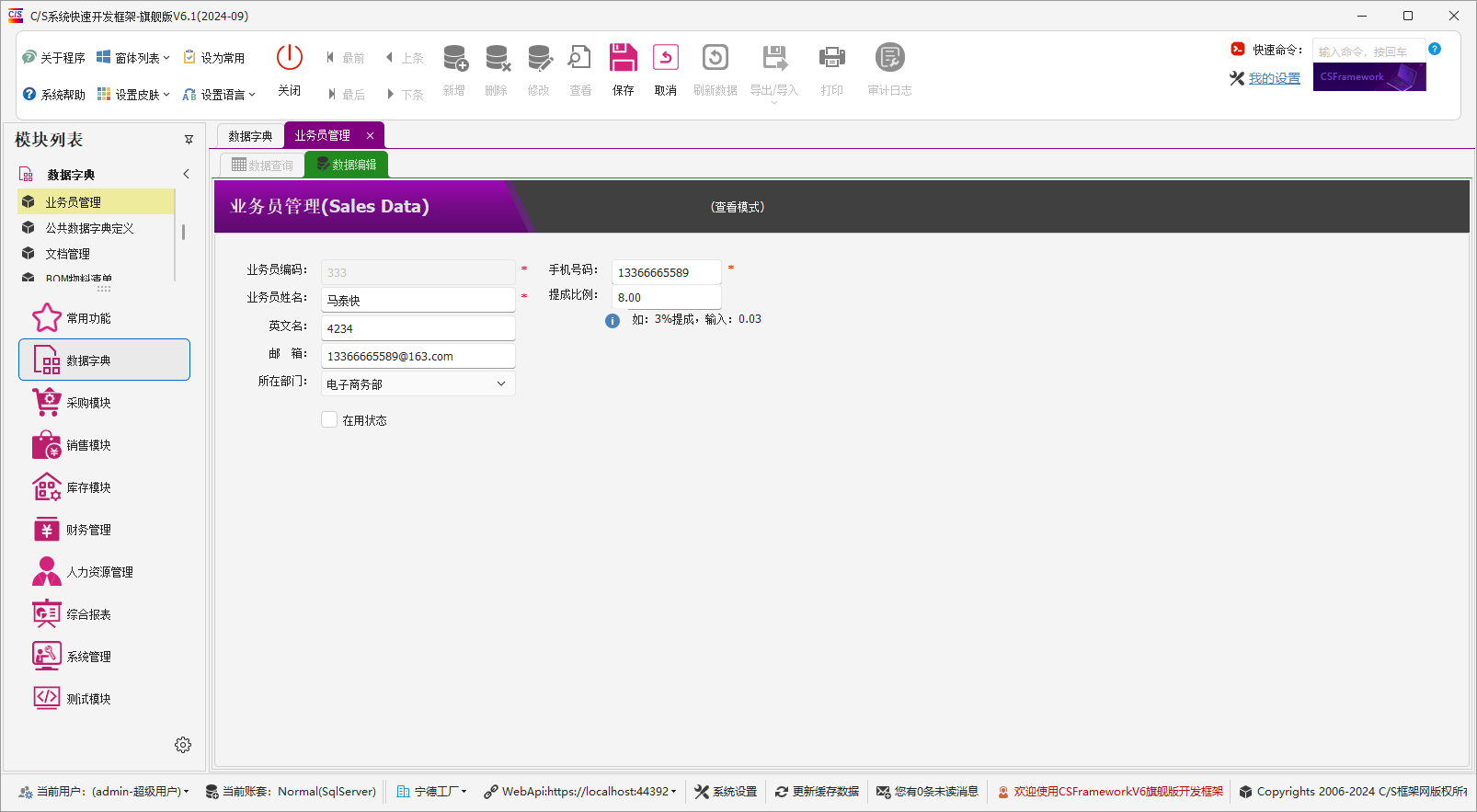Open the Ningde factory (宁德工厂) dropdown

click(x=432, y=792)
